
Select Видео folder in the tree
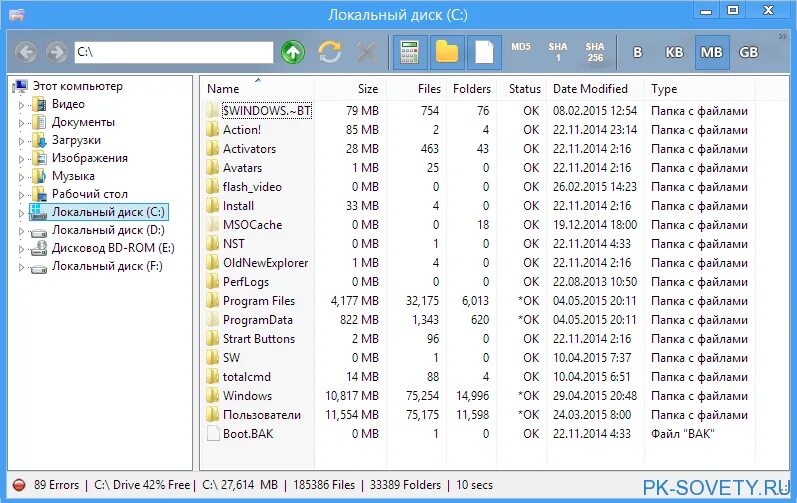(x=68, y=104)
